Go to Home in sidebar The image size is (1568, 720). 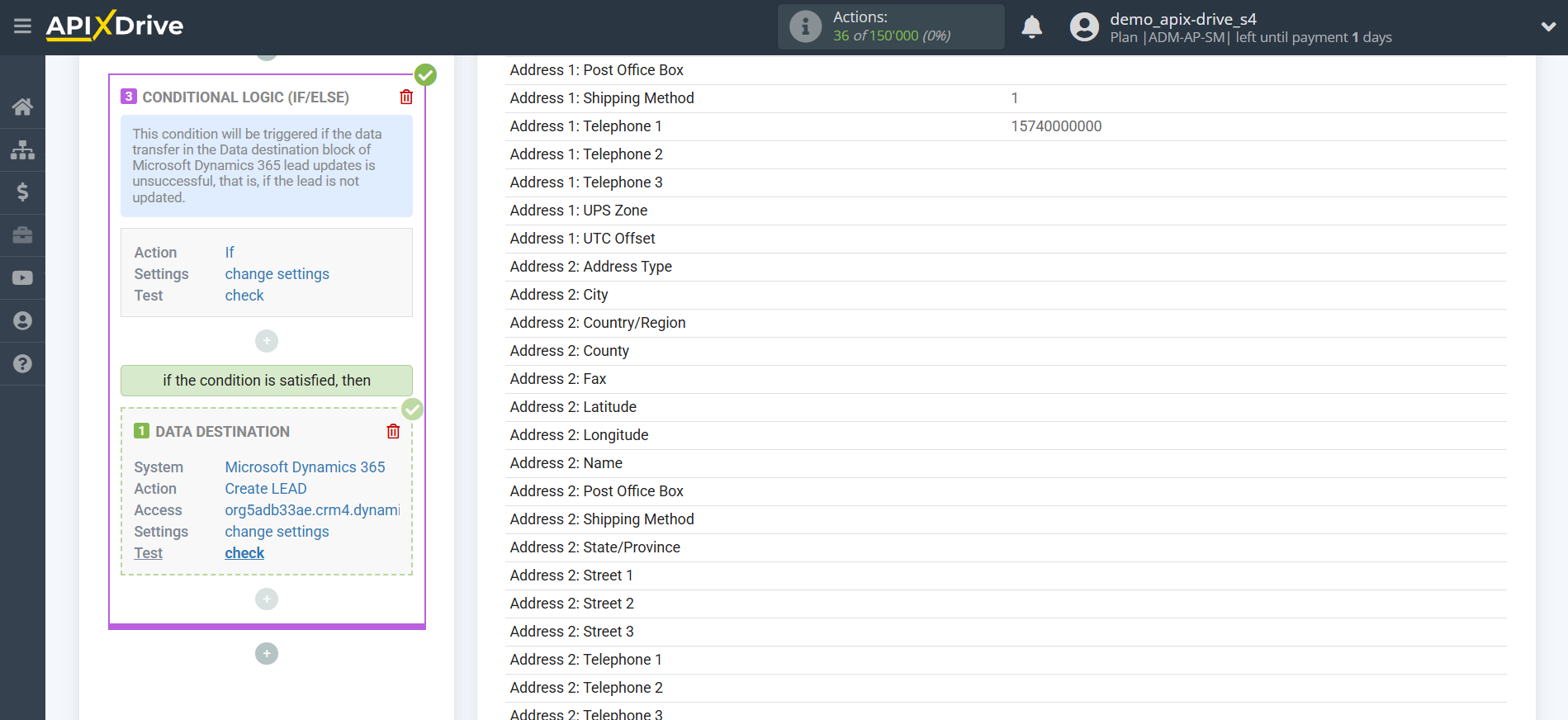(22, 107)
